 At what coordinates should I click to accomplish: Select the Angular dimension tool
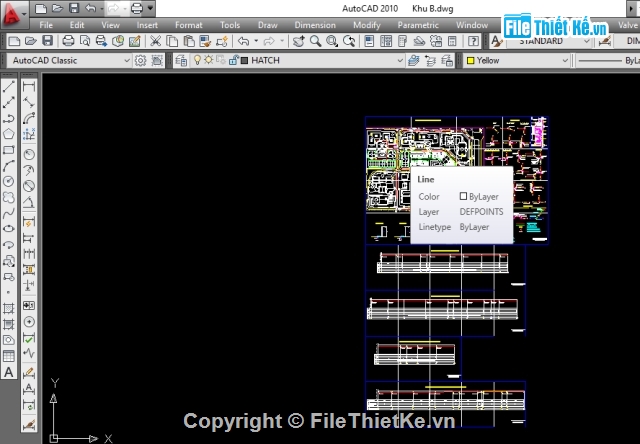(29, 202)
